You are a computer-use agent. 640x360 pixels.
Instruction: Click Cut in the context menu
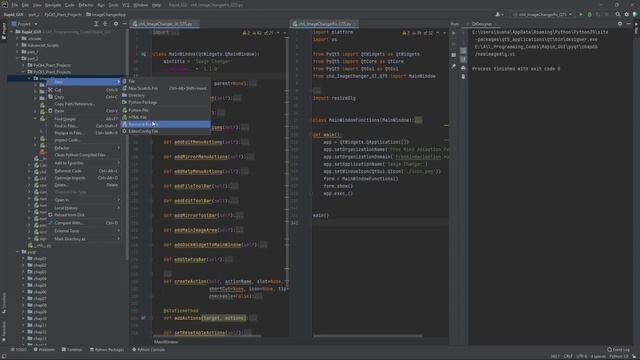pyautogui.click(x=83, y=90)
